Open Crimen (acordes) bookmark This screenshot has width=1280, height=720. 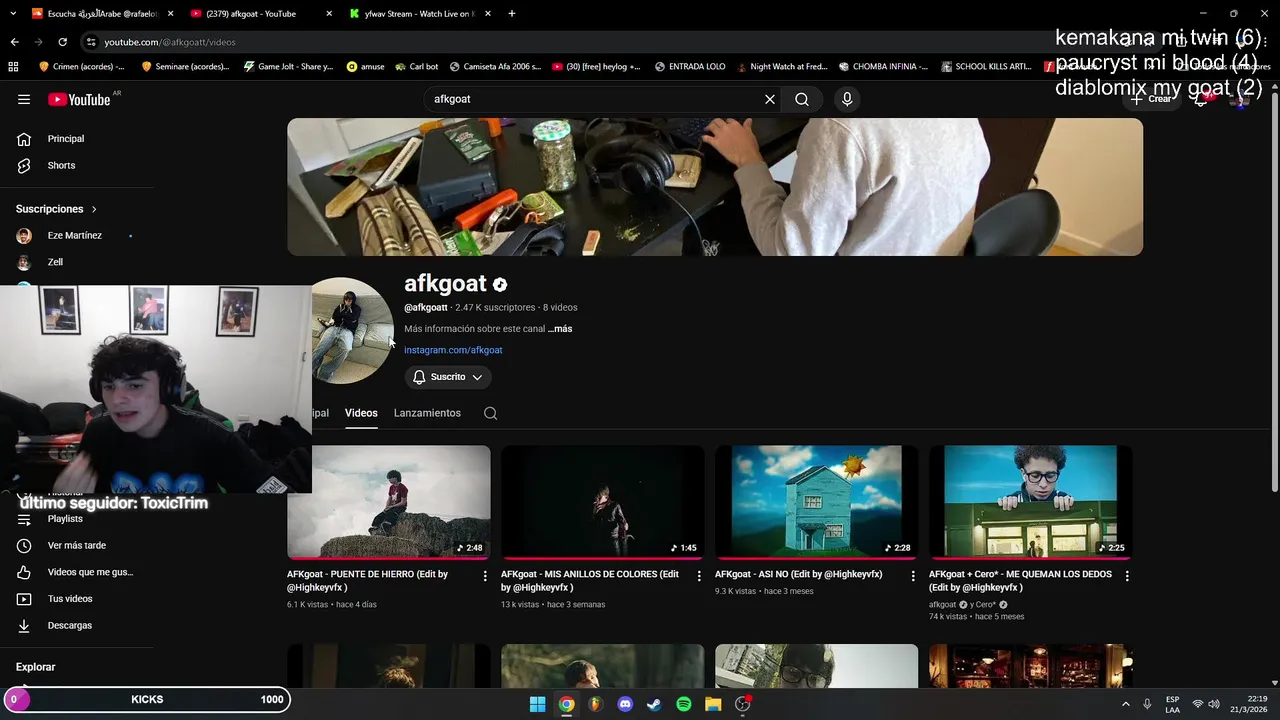tap(81, 67)
